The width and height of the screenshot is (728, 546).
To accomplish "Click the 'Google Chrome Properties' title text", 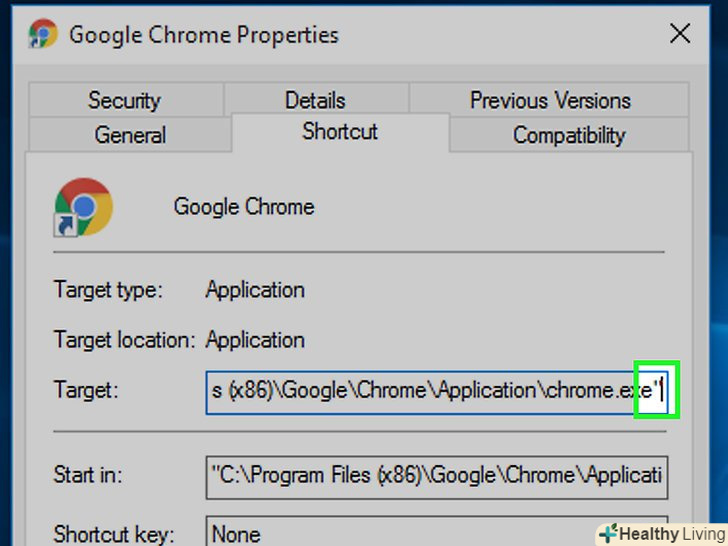I will [x=204, y=35].
